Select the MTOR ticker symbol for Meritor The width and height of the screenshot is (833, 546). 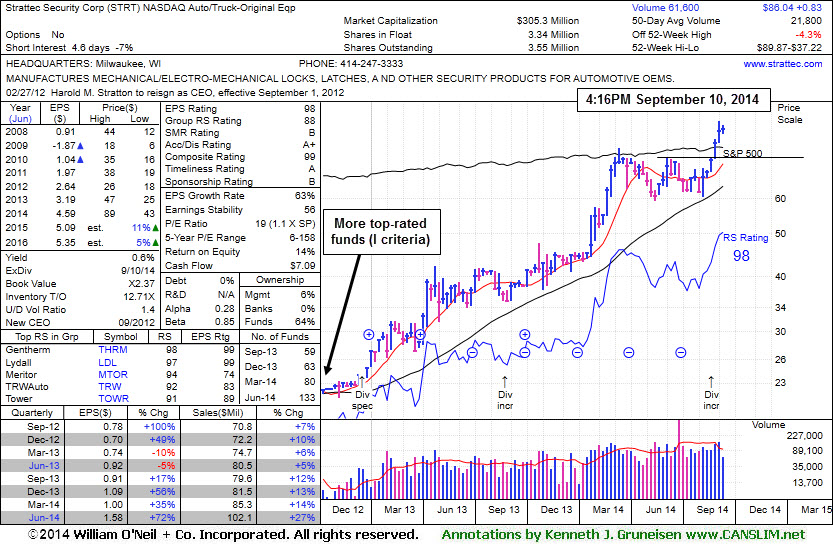point(113,375)
